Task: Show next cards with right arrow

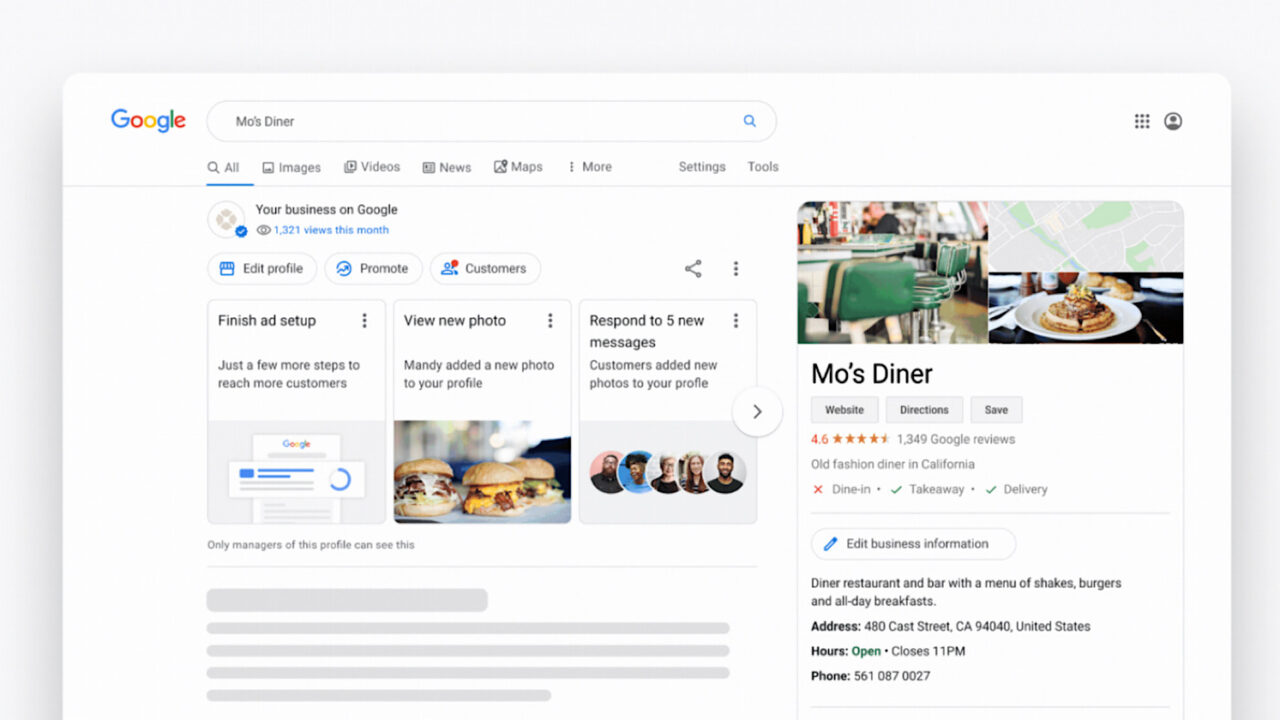Action: [x=757, y=411]
